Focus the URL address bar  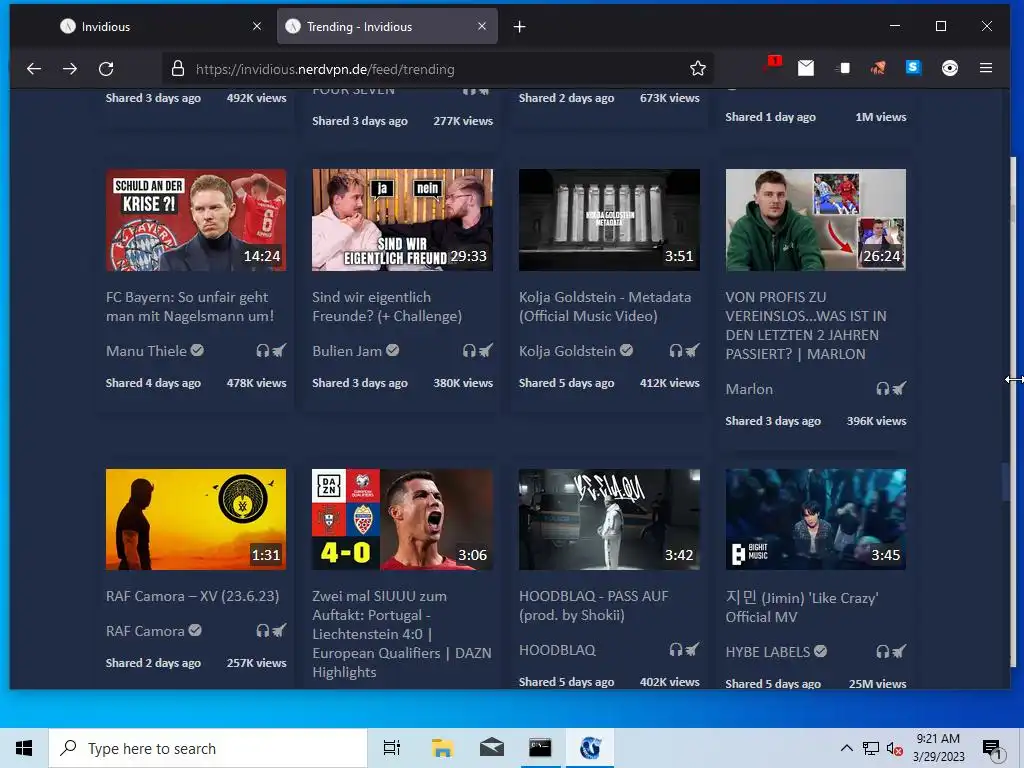pyautogui.click(x=438, y=69)
